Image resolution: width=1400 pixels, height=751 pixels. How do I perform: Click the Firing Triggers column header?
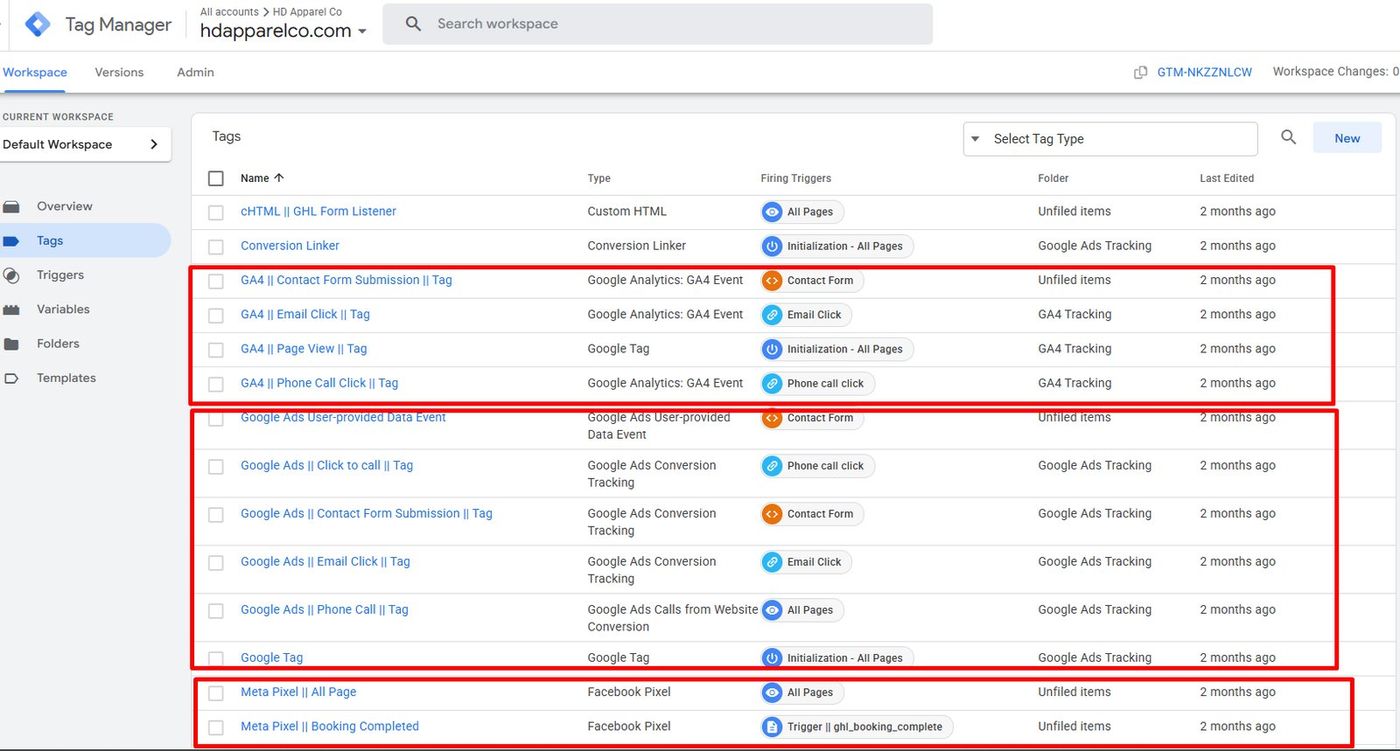pos(796,178)
